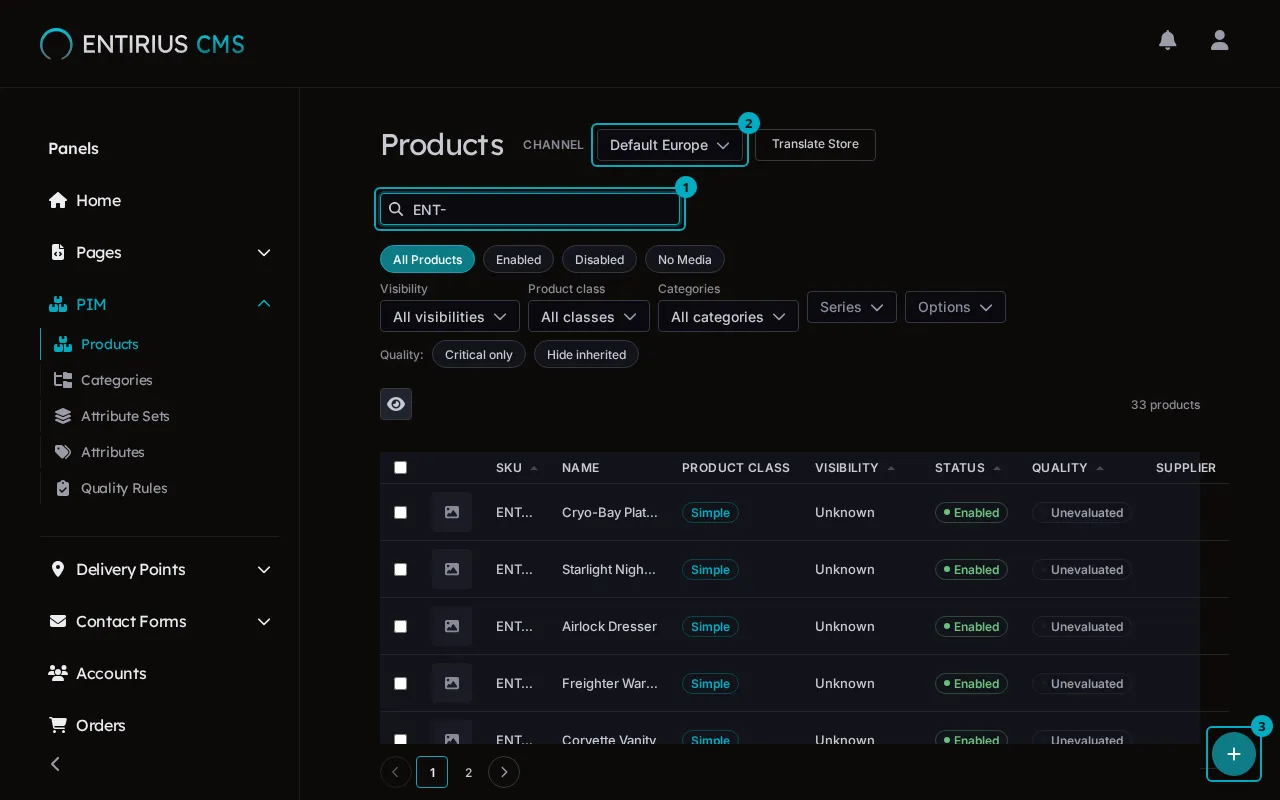Sort by the Status column
This screenshot has height=800, width=1280.
click(967, 467)
